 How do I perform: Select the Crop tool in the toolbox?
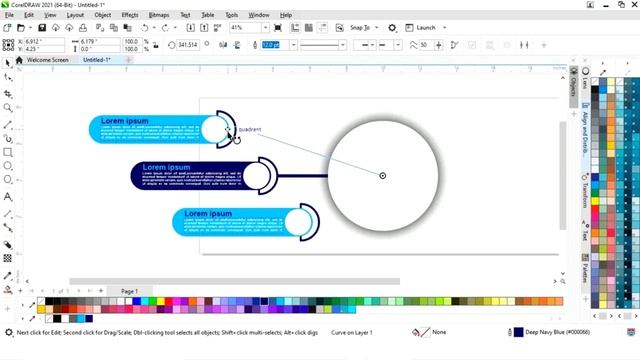point(7,94)
